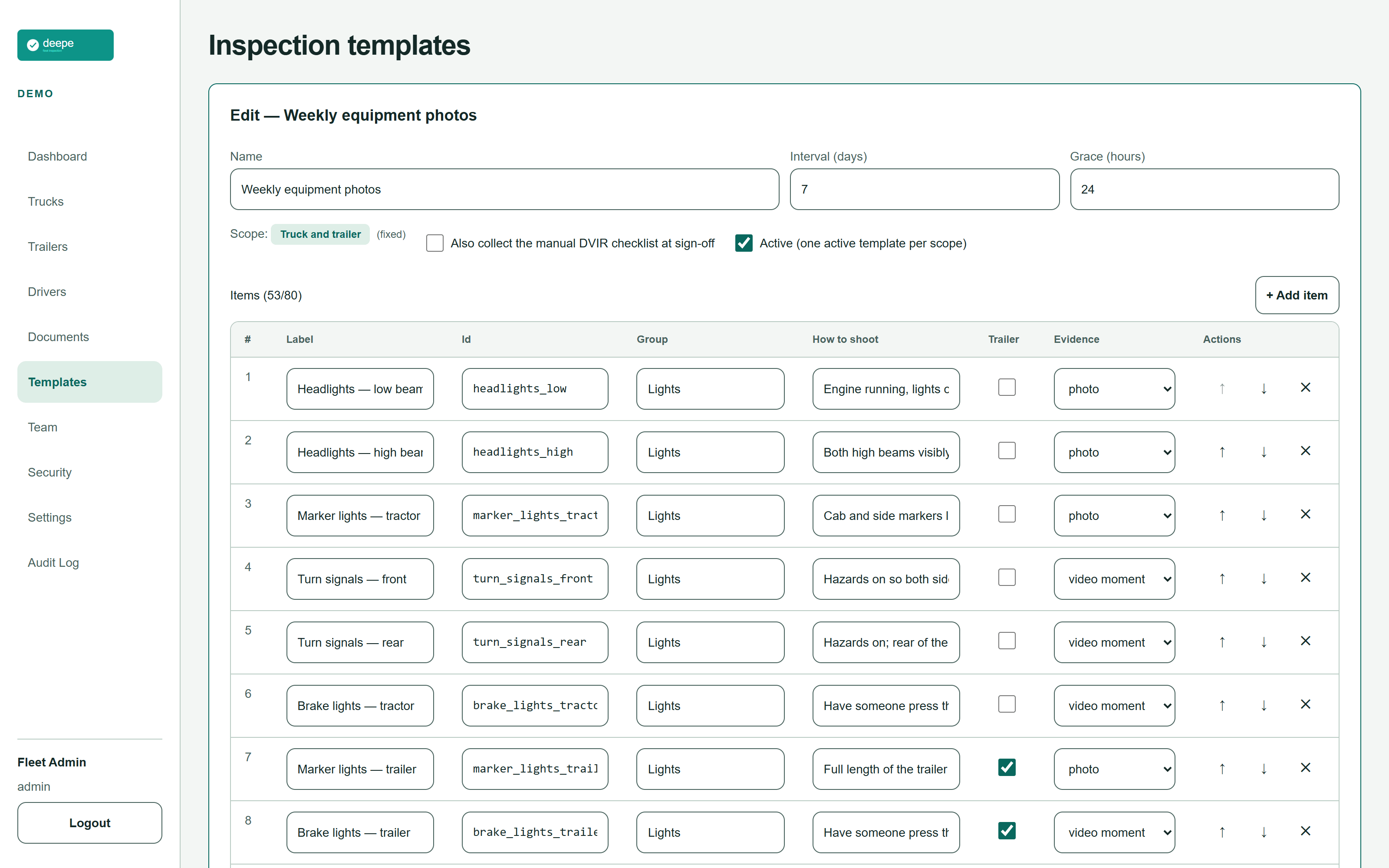Move Brake lights trailer row down
The height and width of the screenshot is (868, 1389).
pos(1264,832)
